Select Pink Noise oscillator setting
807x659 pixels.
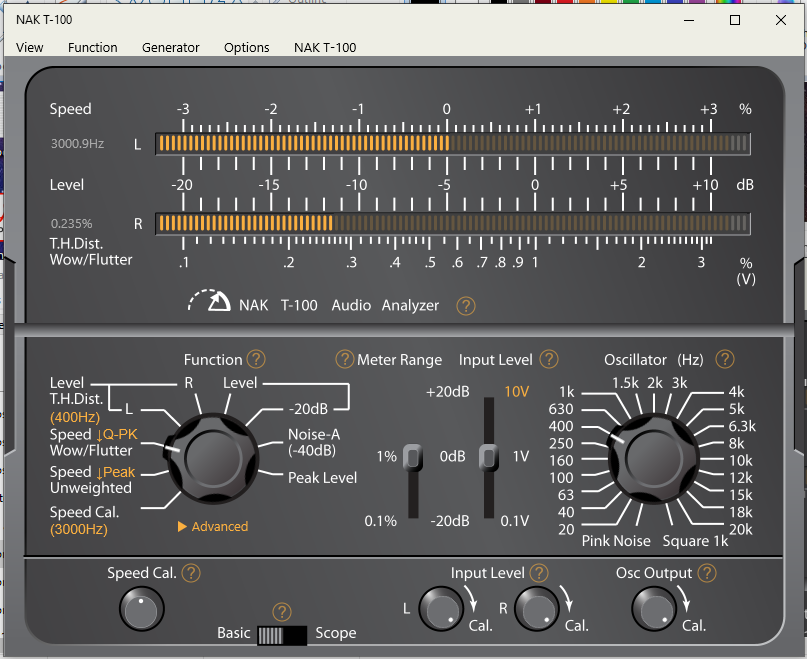[x=616, y=541]
